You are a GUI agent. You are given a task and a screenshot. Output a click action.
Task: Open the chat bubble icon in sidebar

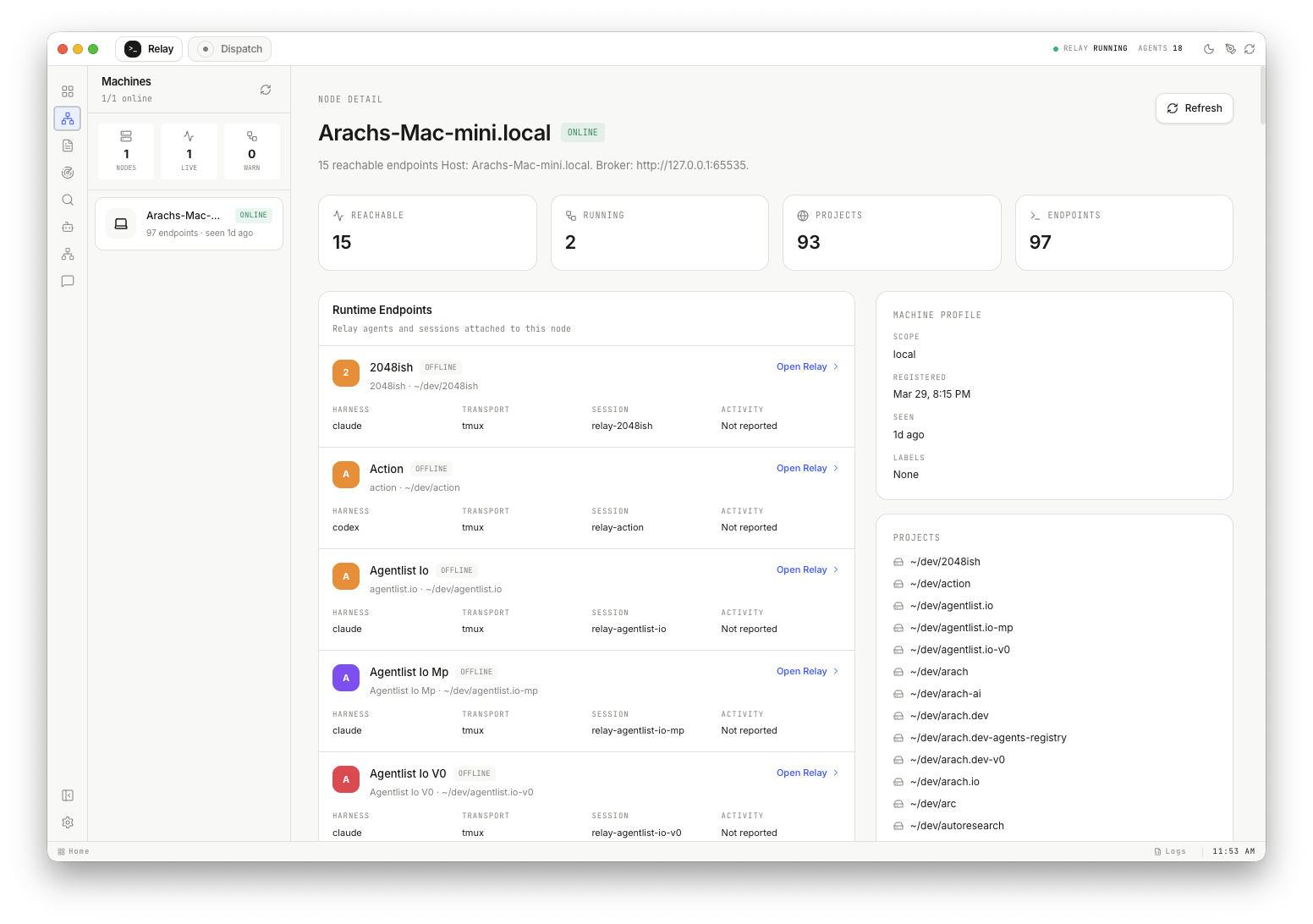(68, 281)
